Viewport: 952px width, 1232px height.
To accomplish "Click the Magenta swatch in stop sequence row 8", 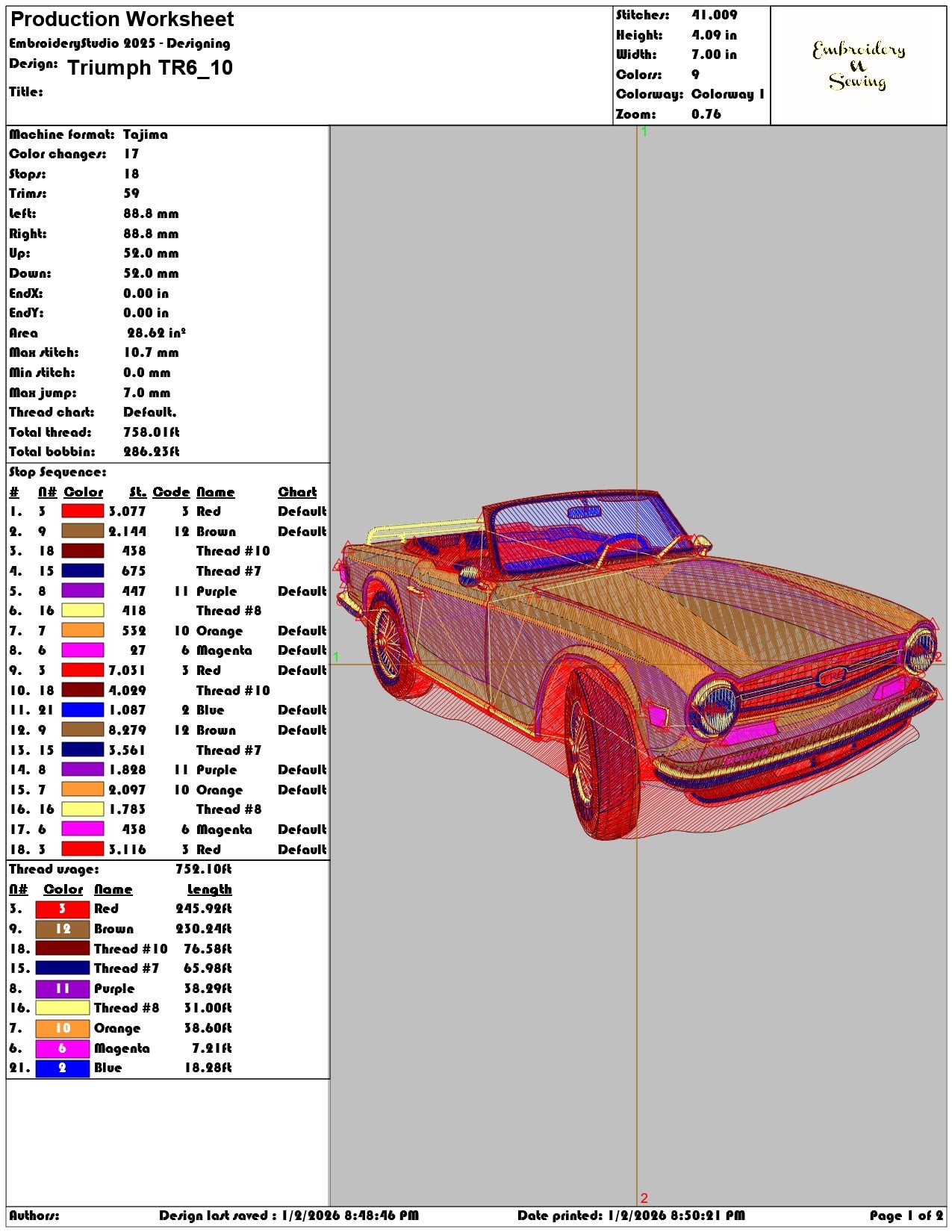I will point(82,650).
